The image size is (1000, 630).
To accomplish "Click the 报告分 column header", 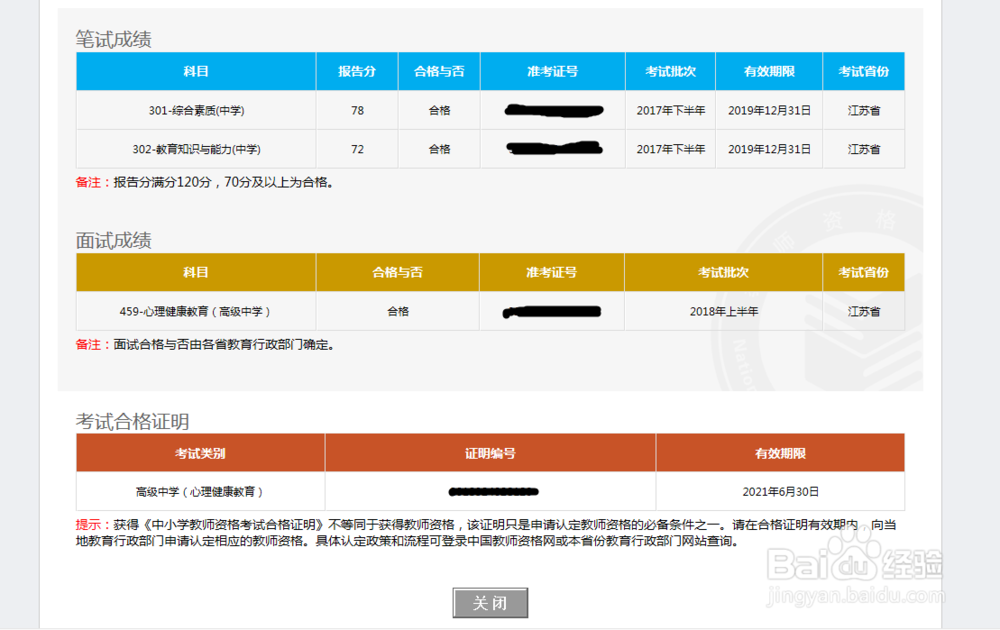I will tap(357, 71).
